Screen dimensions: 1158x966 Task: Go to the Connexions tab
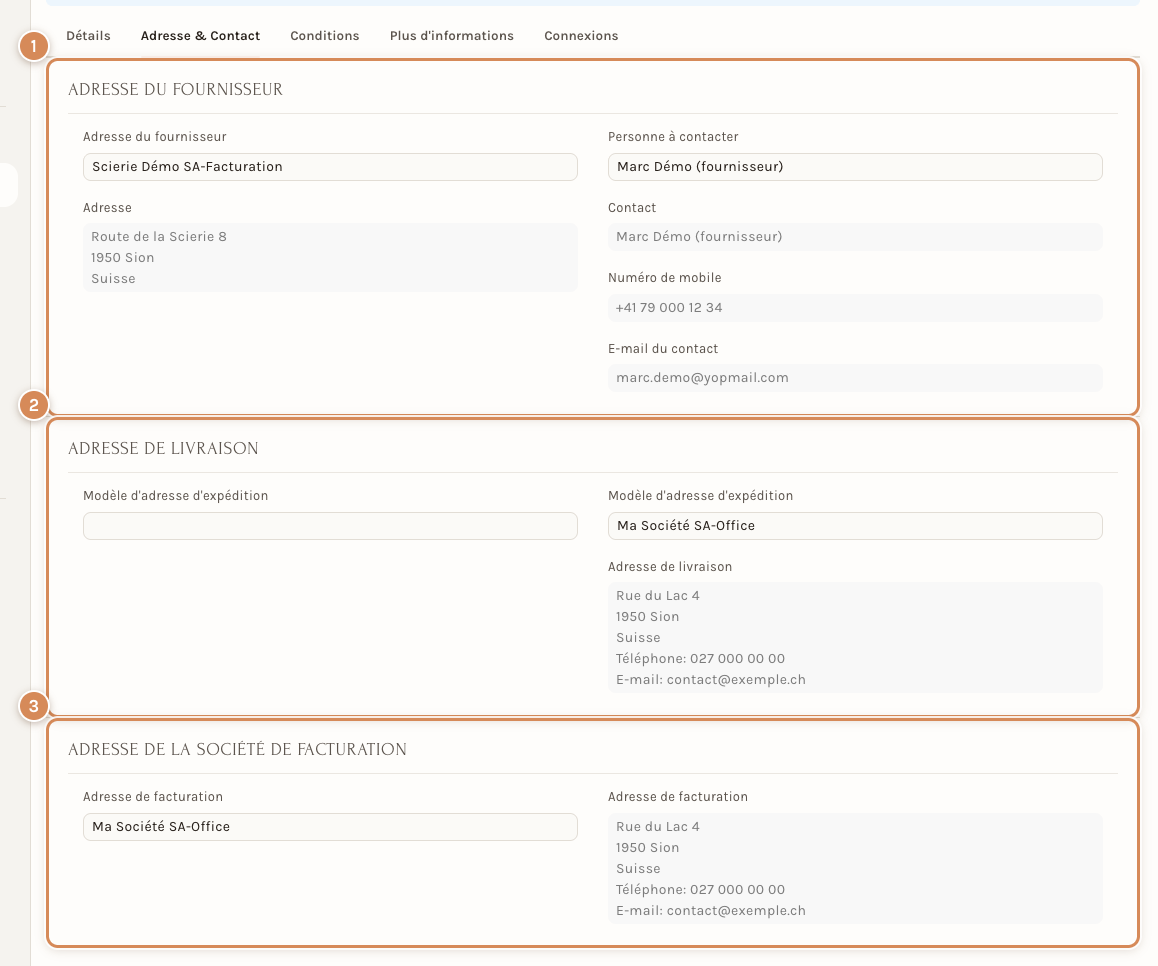[581, 35]
